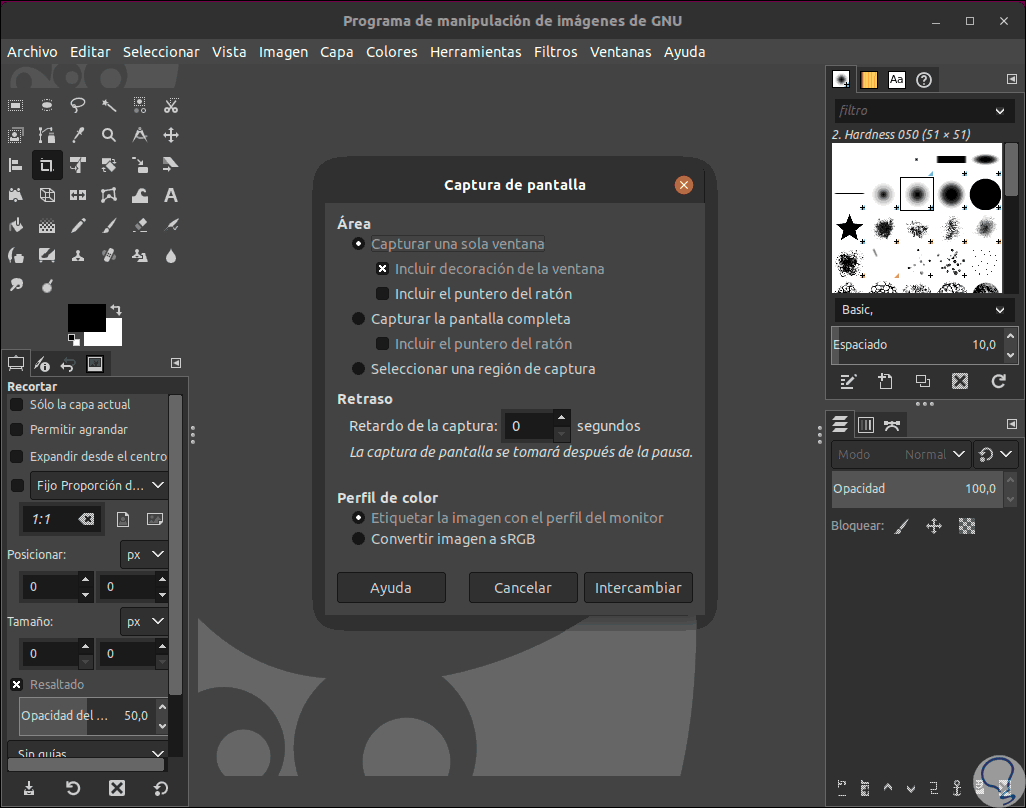Adjust the layer Opacidad slider
Viewport: 1026px width, 808px height.
pyautogui.click(x=917, y=489)
